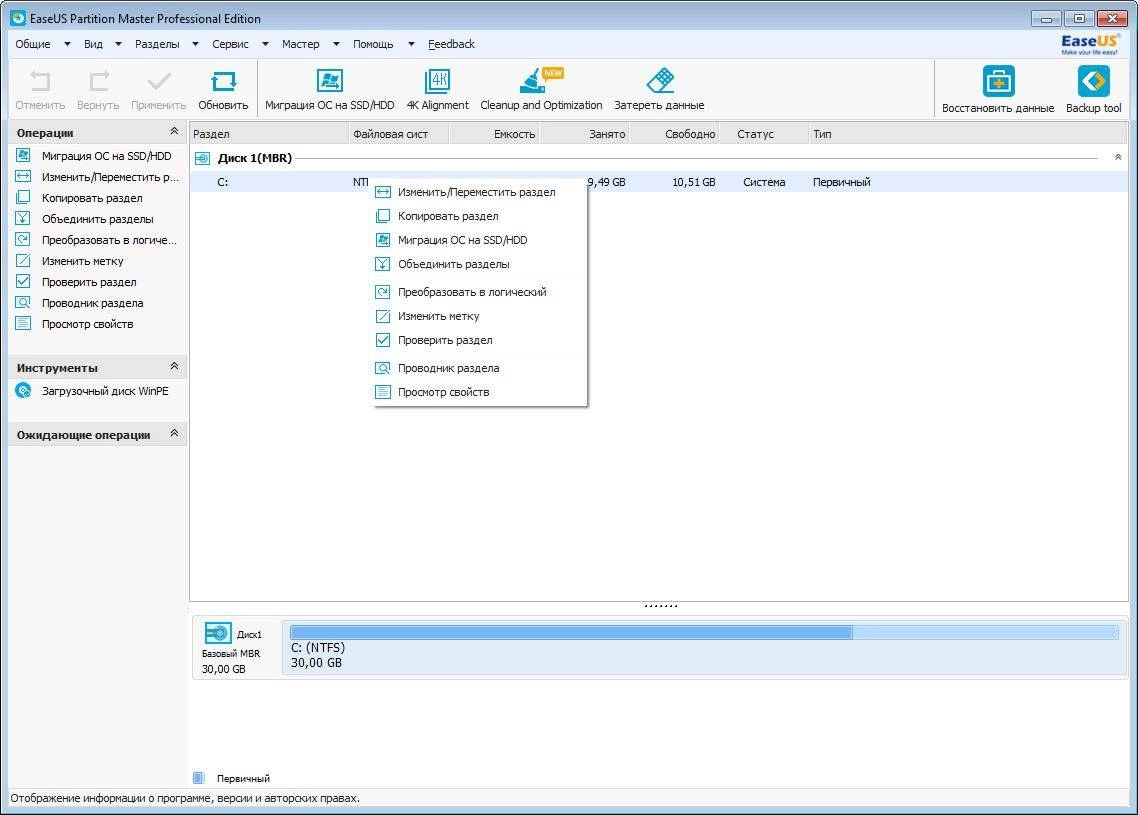The image size is (1138, 815).
Task: Collapse the Диск 1(MBR) group
Action: tap(1118, 157)
